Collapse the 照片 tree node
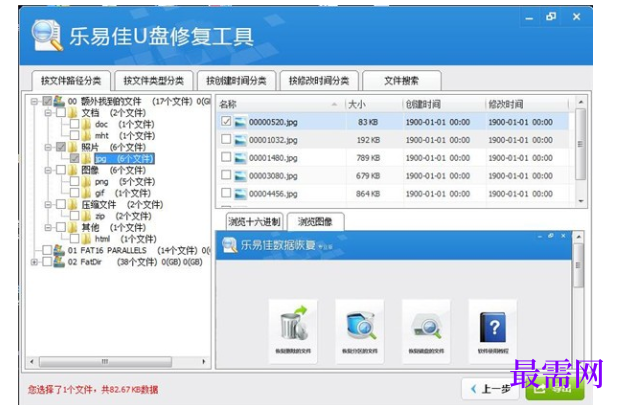The height and width of the screenshot is (405, 622). pyautogui.click(x=48, y=148)
